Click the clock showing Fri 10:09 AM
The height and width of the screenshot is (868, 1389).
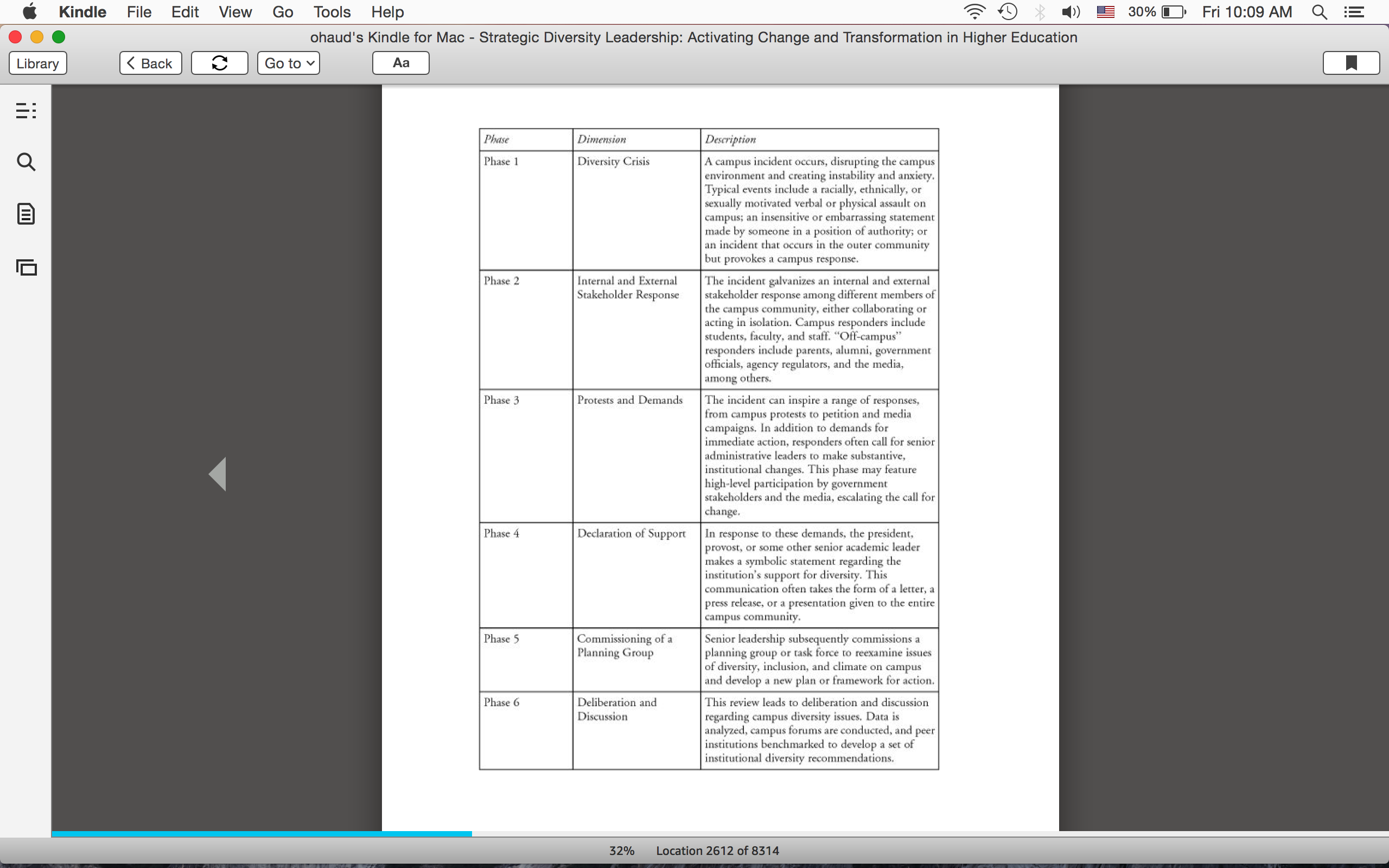[x=1247, y=12]
